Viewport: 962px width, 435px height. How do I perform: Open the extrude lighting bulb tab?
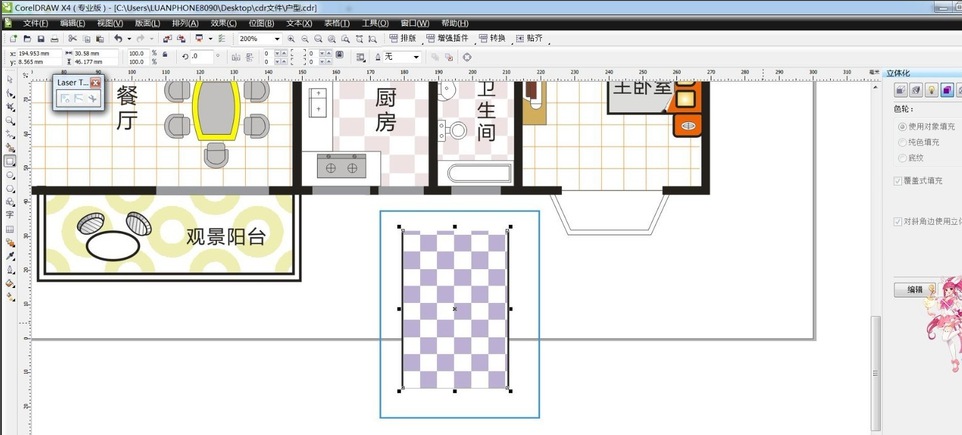click(x=932, y=90)
